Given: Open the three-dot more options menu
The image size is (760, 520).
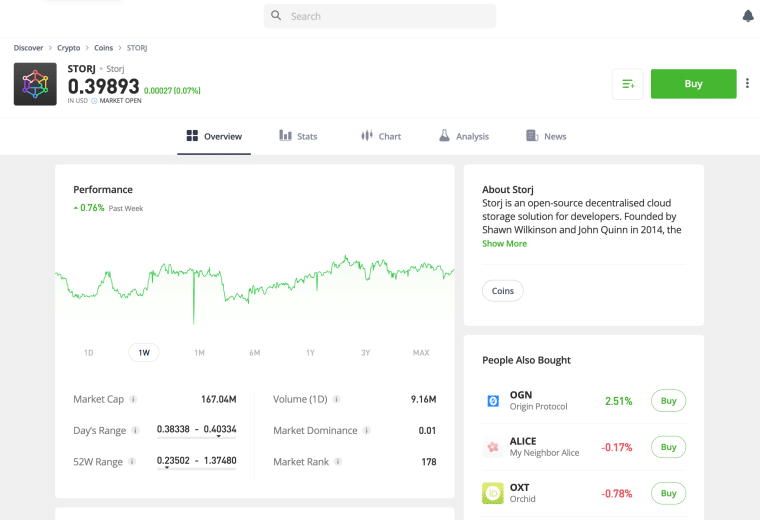Looking at the screenshot, I should [x=747, y=83].
